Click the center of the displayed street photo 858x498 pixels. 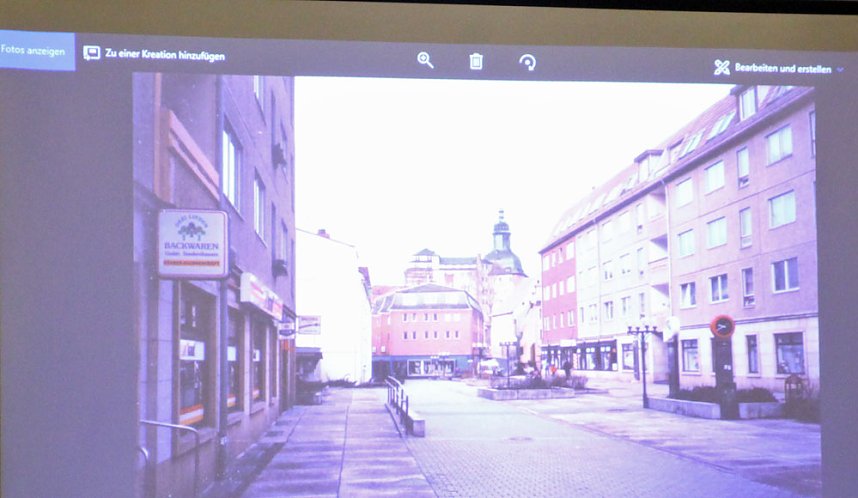pos(475,285)
